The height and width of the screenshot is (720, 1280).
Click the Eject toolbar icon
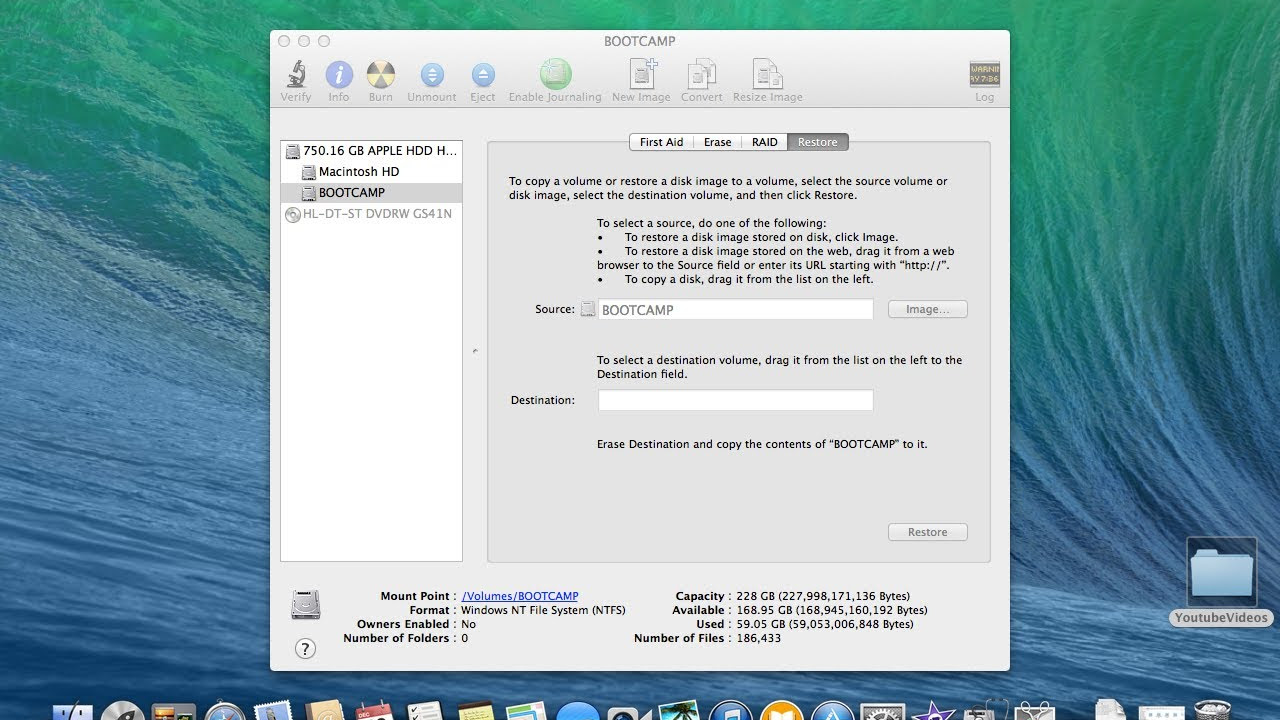483,75
